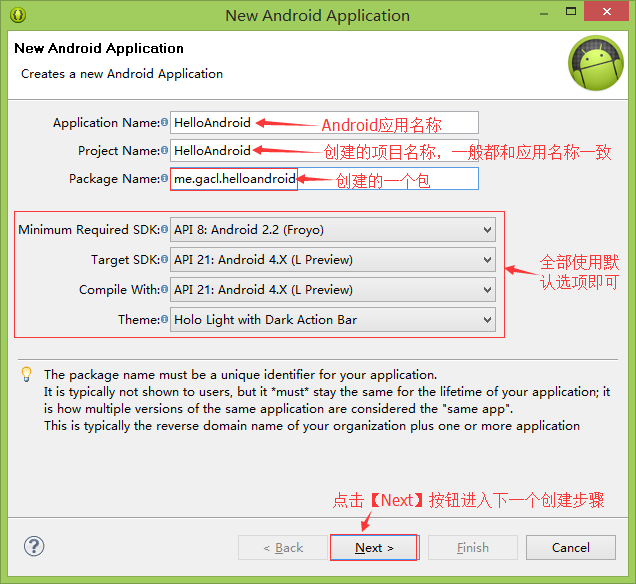Image resolution: width=636 pixels, height=584 pixels.
Task: Maximize the New Android Application window
Action: pyautogui.click(x=571, y=11)
